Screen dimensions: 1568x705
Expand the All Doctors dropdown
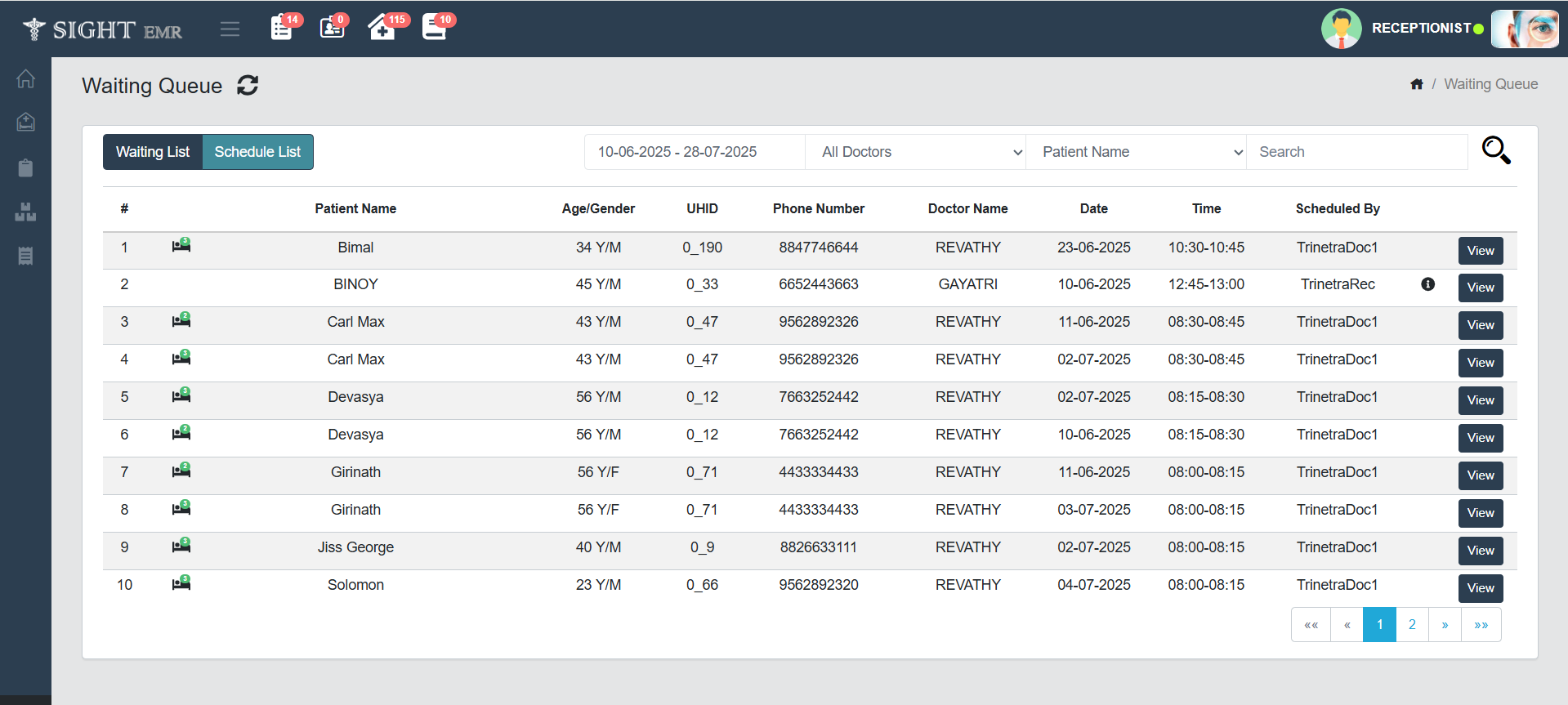915,152
